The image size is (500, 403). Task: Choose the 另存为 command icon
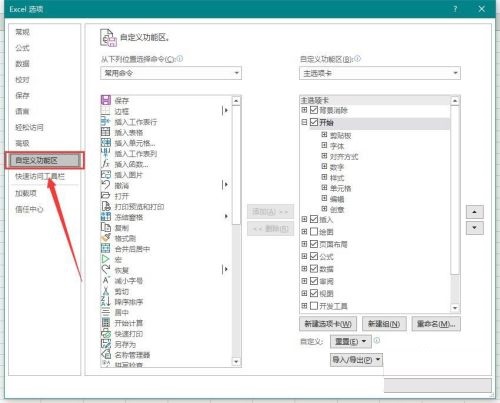coord(106,344)
